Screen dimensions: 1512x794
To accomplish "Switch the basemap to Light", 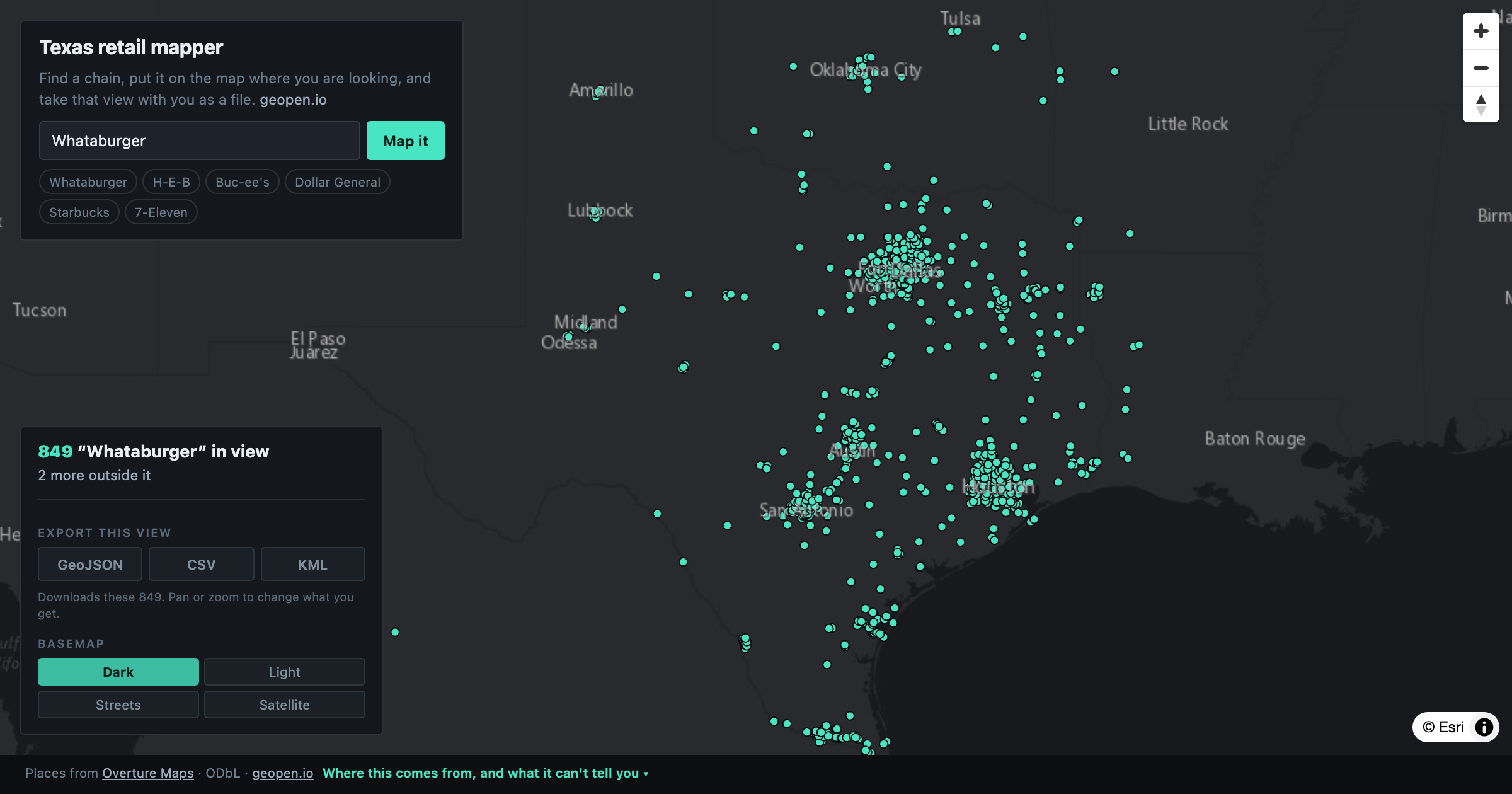I will click(x=285, y=672).
